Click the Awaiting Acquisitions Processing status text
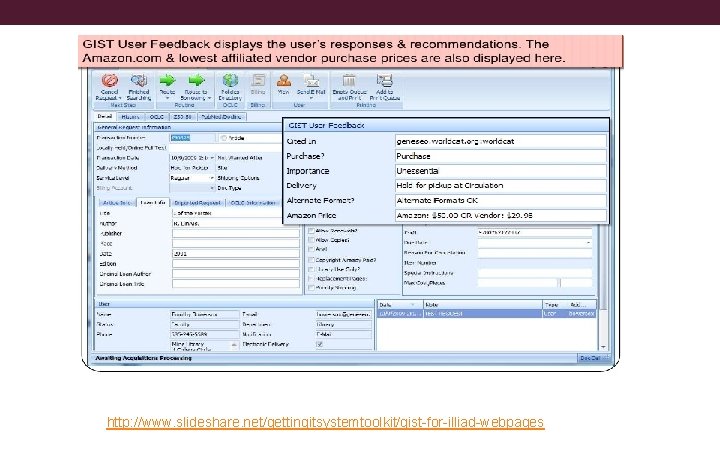 coord(143,358)
